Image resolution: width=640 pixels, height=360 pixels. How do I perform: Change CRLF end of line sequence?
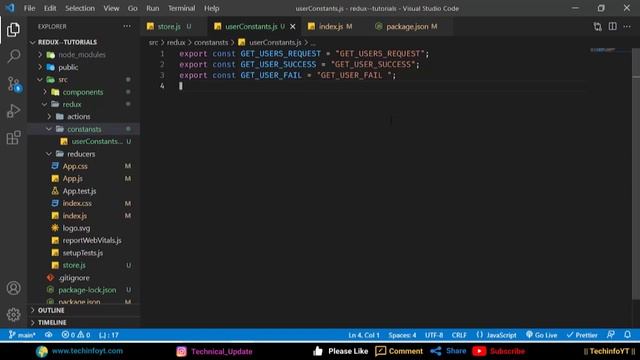459,335
